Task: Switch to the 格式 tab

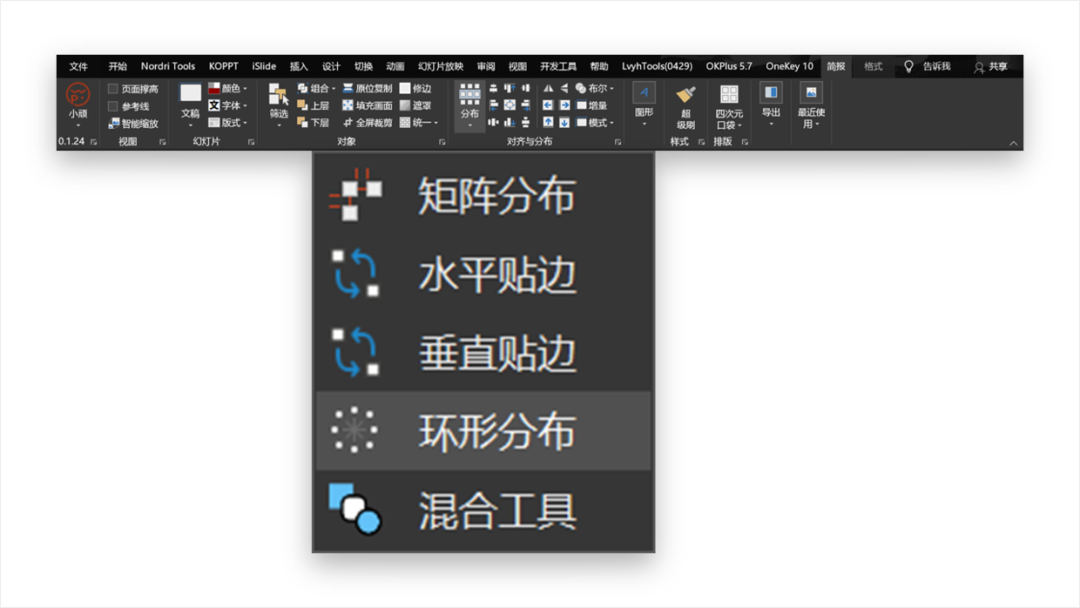Action: pyautogui.click(x=873, y=66)
